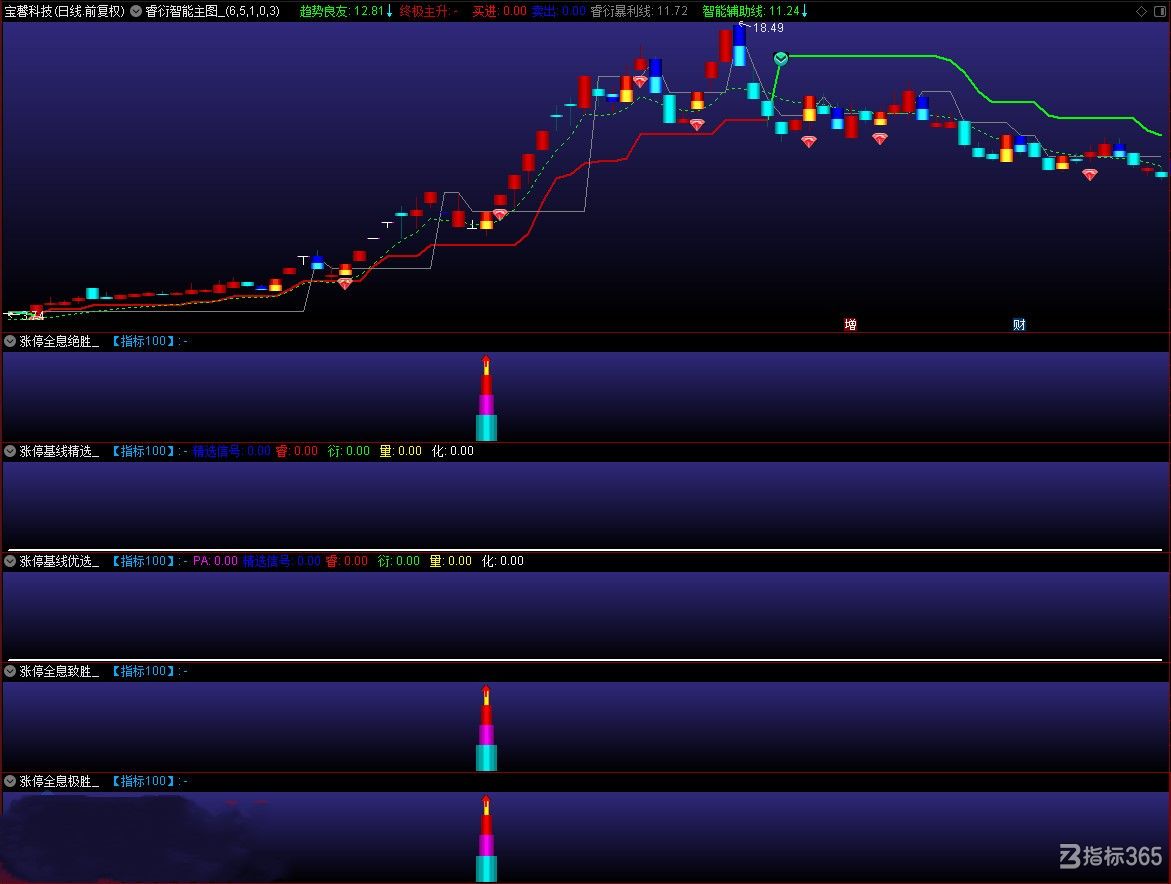
Task: Click the signal bar in 涨停全息极胜_ panel
Action: (x=486, y=838)
